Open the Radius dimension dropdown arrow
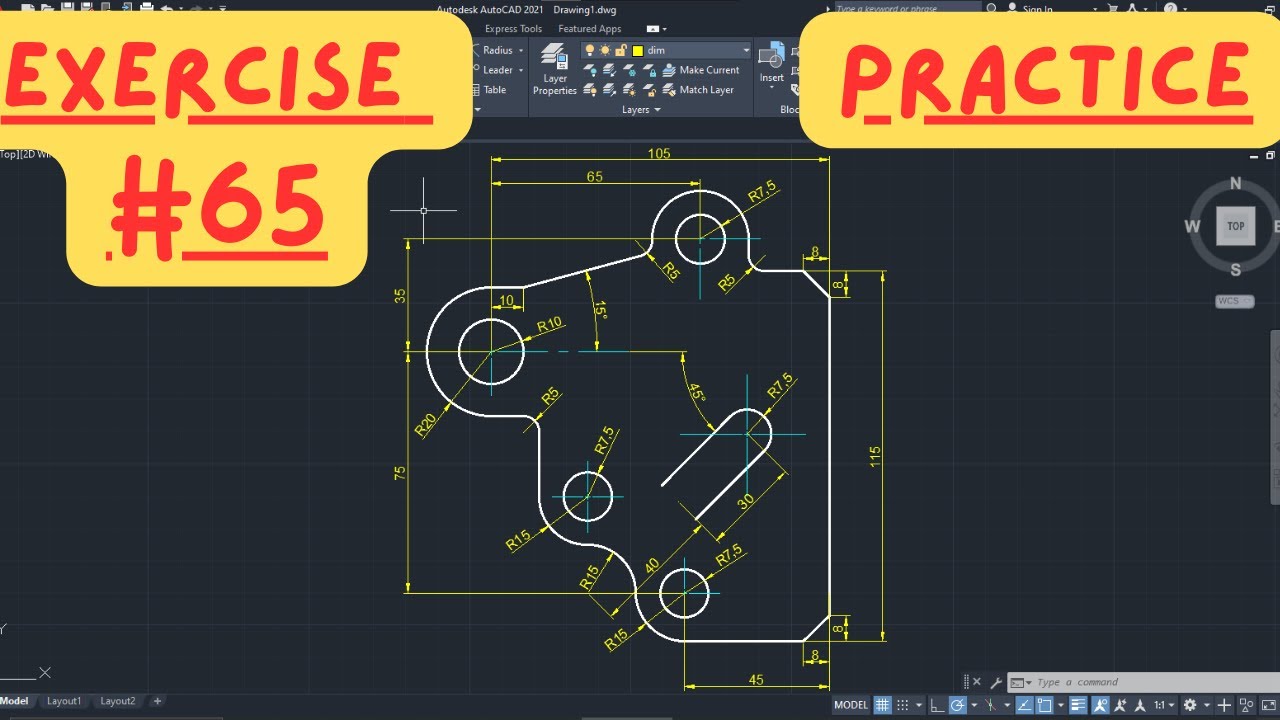Image resolution: width=1280 pixels, height=720 pixels. 521,50
